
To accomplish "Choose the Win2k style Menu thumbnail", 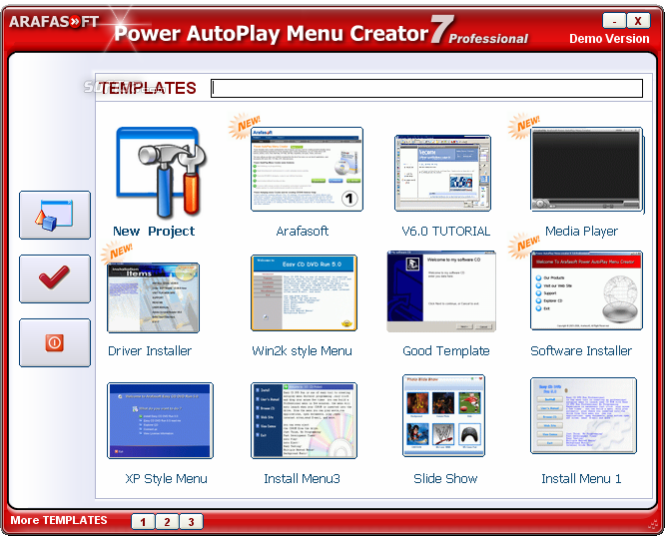I will [304, 293].
